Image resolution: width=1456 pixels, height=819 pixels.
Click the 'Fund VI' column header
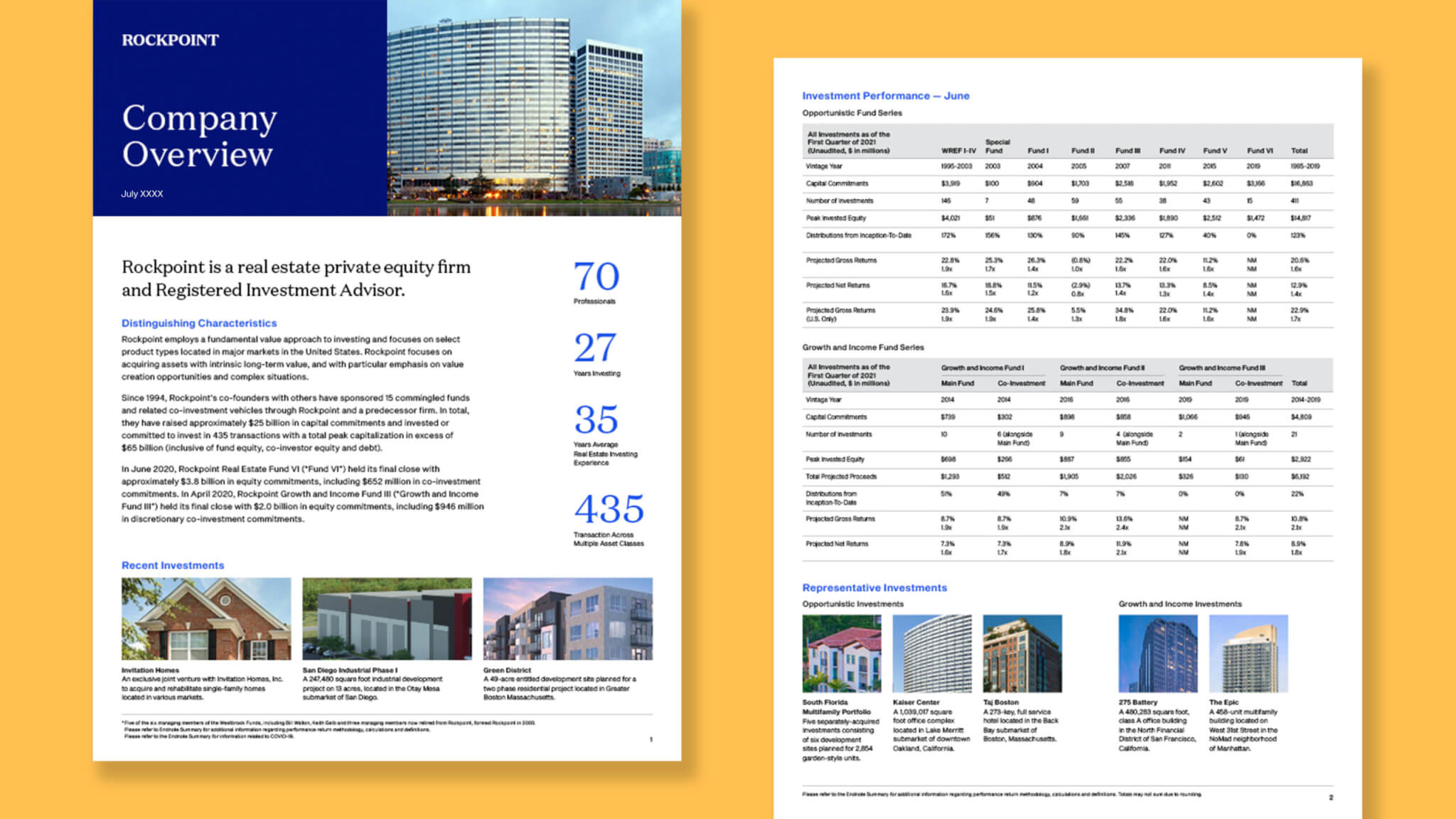1260,151
